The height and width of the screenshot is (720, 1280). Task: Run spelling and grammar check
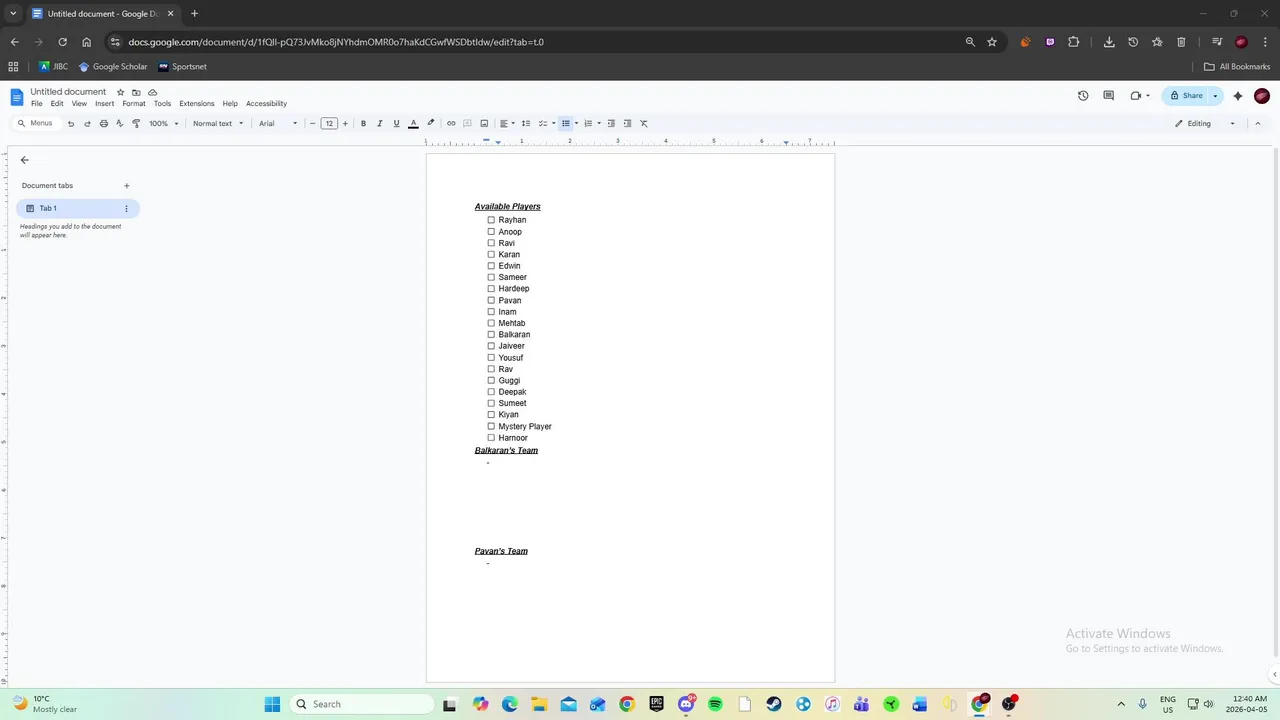(x=120, y=124)
